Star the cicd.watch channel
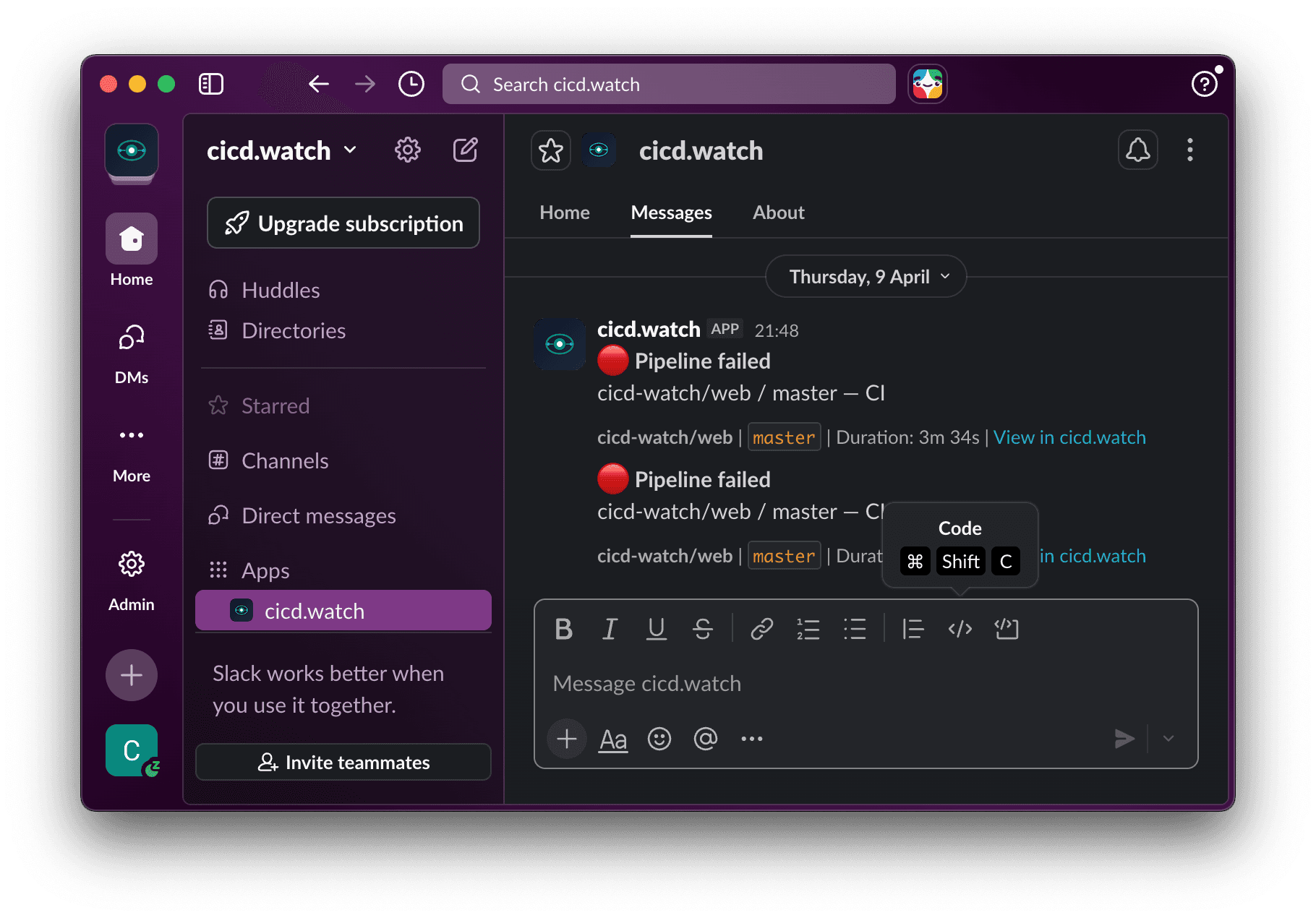The width and height of the screenshot is (1316, 918). (550, 150)
